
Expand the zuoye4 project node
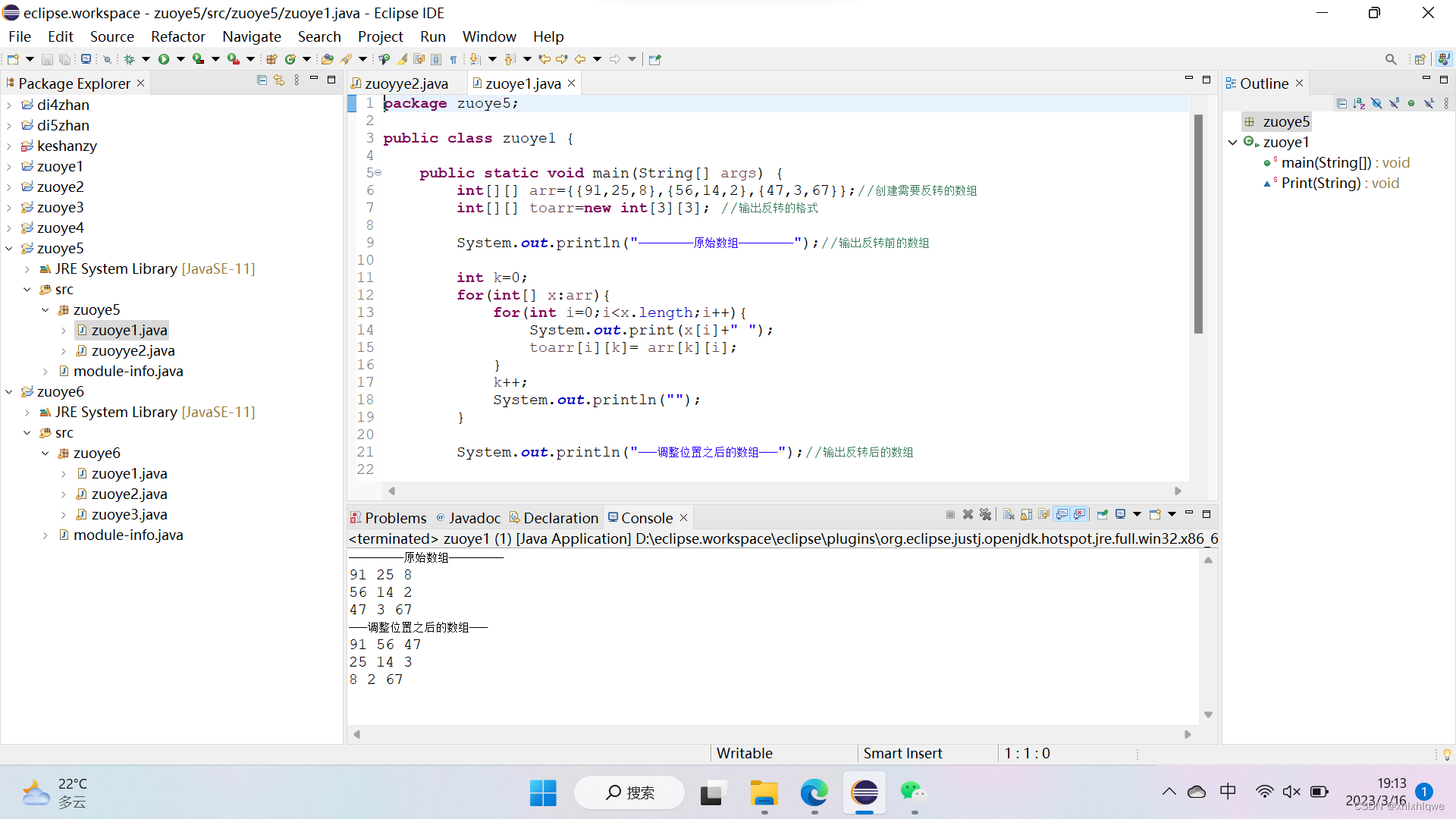point(9,228)
